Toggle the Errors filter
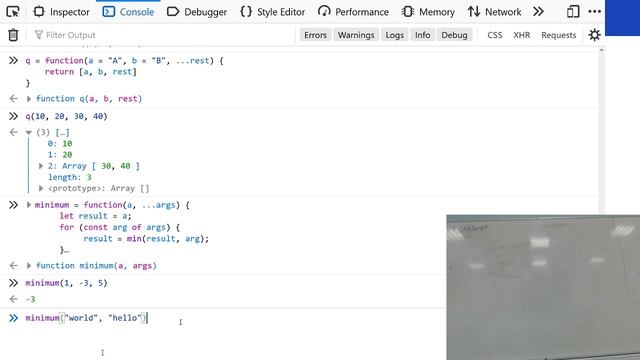 tap(316, 35)
